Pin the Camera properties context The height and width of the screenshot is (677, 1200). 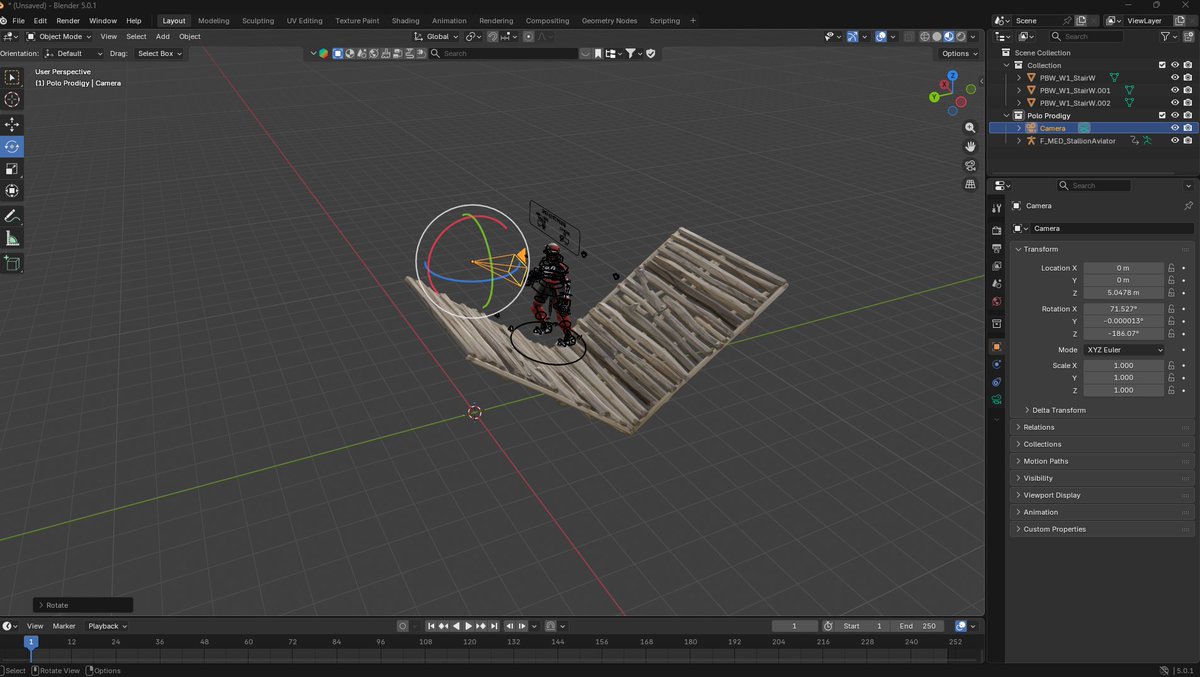[1188, 205]
